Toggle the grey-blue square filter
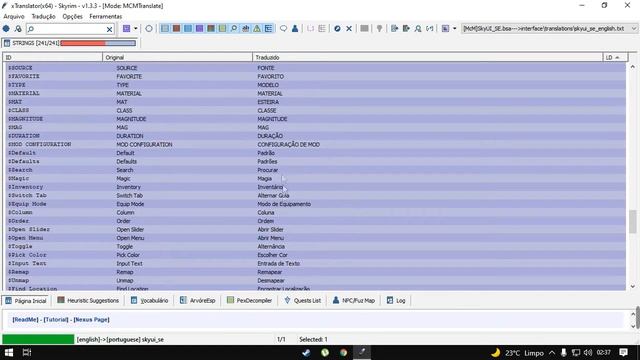Screen dimensions: 640x360 [x=165, y=29]
